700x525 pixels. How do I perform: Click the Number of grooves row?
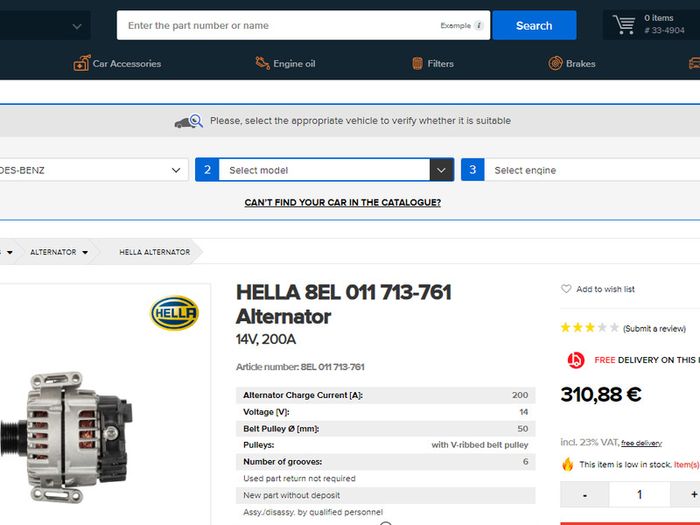tap(385, 462)
